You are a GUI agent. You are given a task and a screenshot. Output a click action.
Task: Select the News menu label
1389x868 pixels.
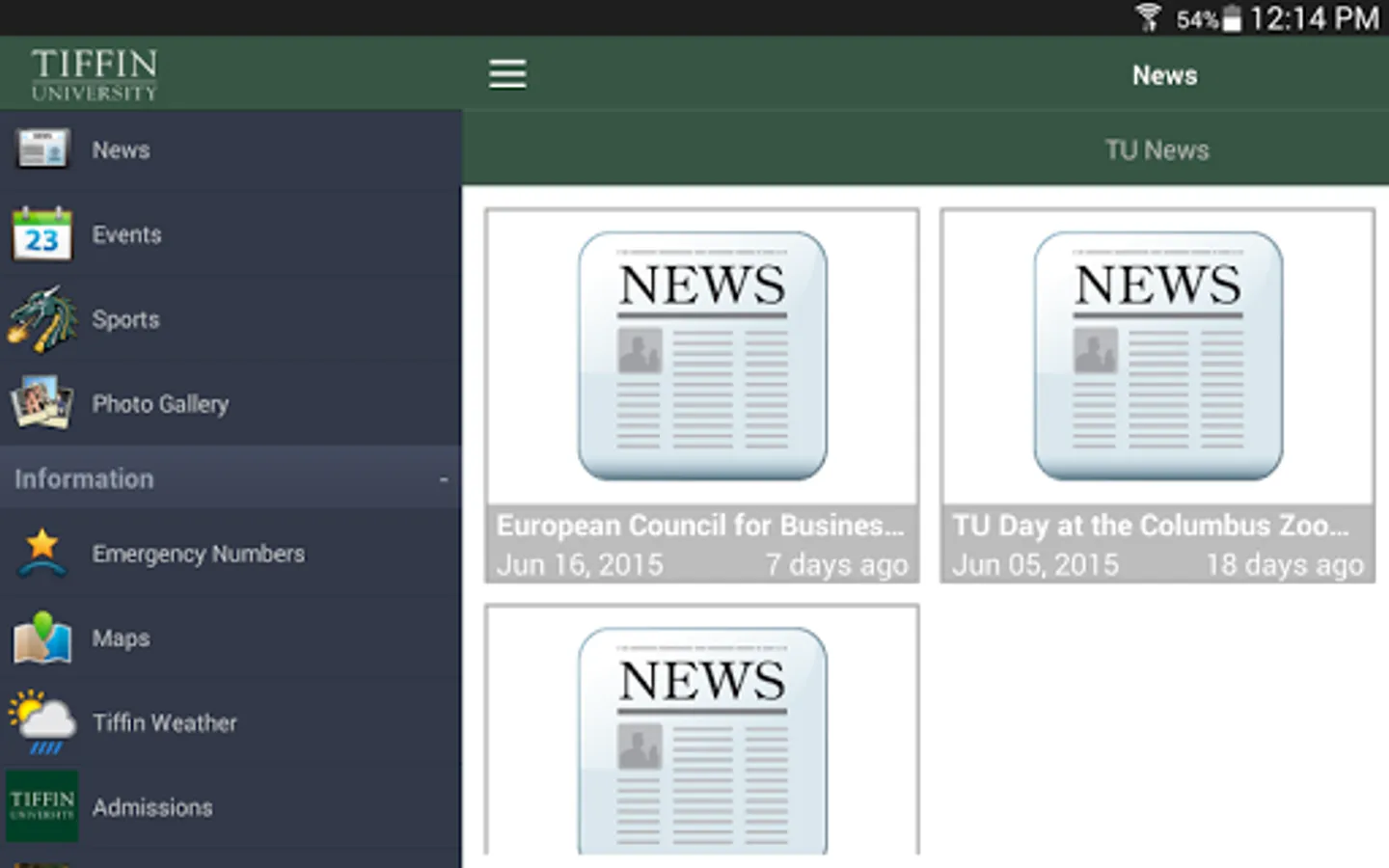[121, 150]
